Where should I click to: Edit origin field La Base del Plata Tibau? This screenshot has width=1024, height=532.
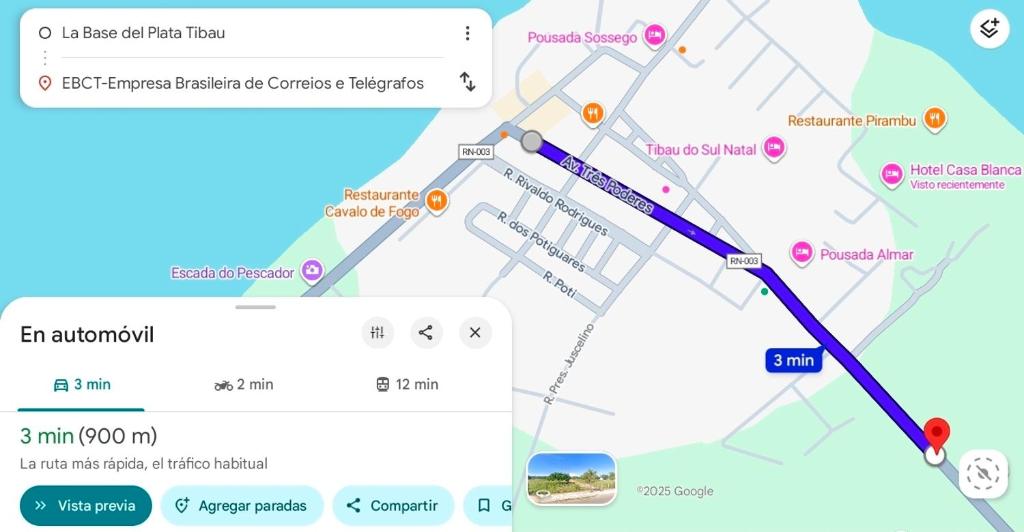[240, 33]
